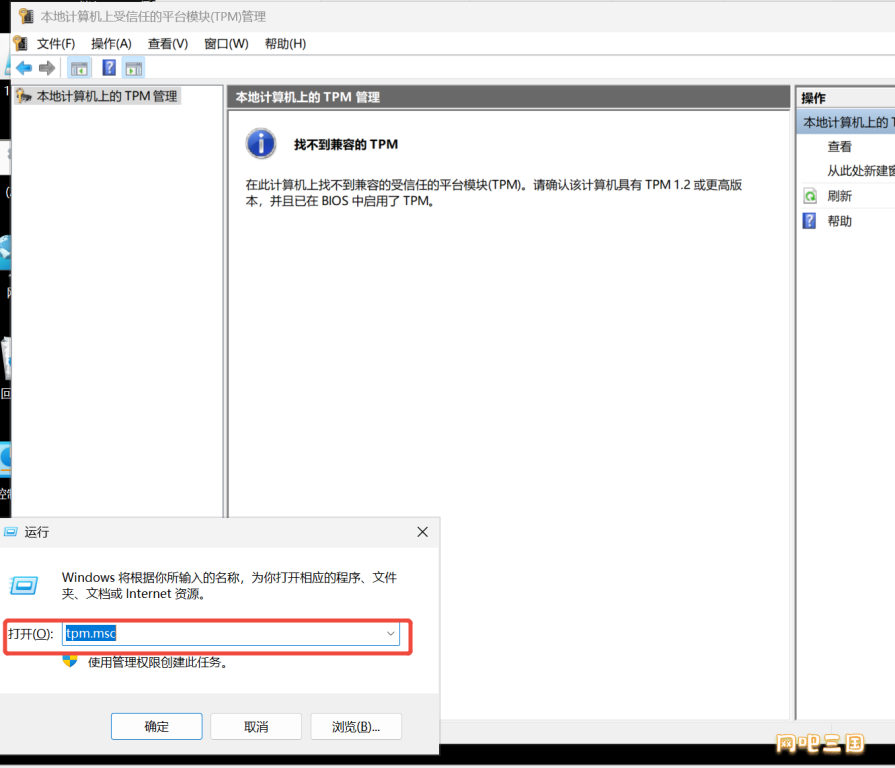Click the MMC icon beside 文件 menu
The height and width of the screenshot is (768, 895).
21,43
